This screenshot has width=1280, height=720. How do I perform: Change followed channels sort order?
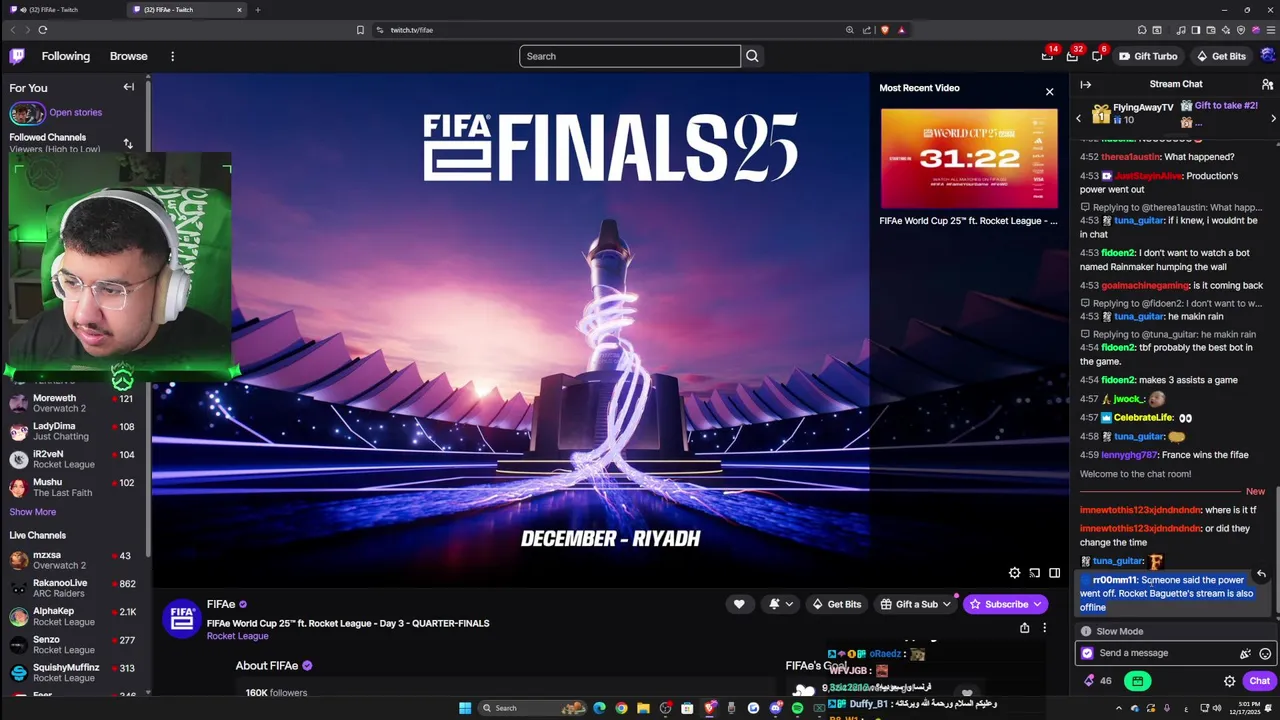pyautogui.click(x=128, y=143)
